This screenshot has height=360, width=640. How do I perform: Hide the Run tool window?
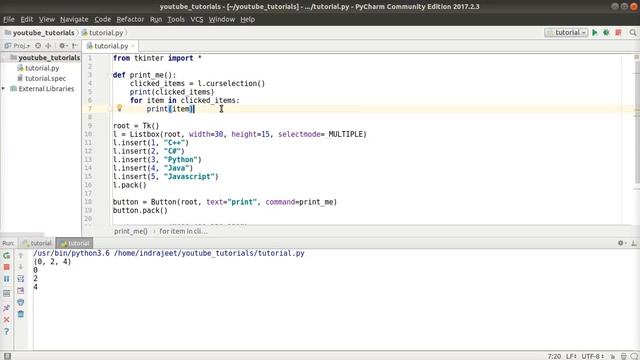pos(633,243)
